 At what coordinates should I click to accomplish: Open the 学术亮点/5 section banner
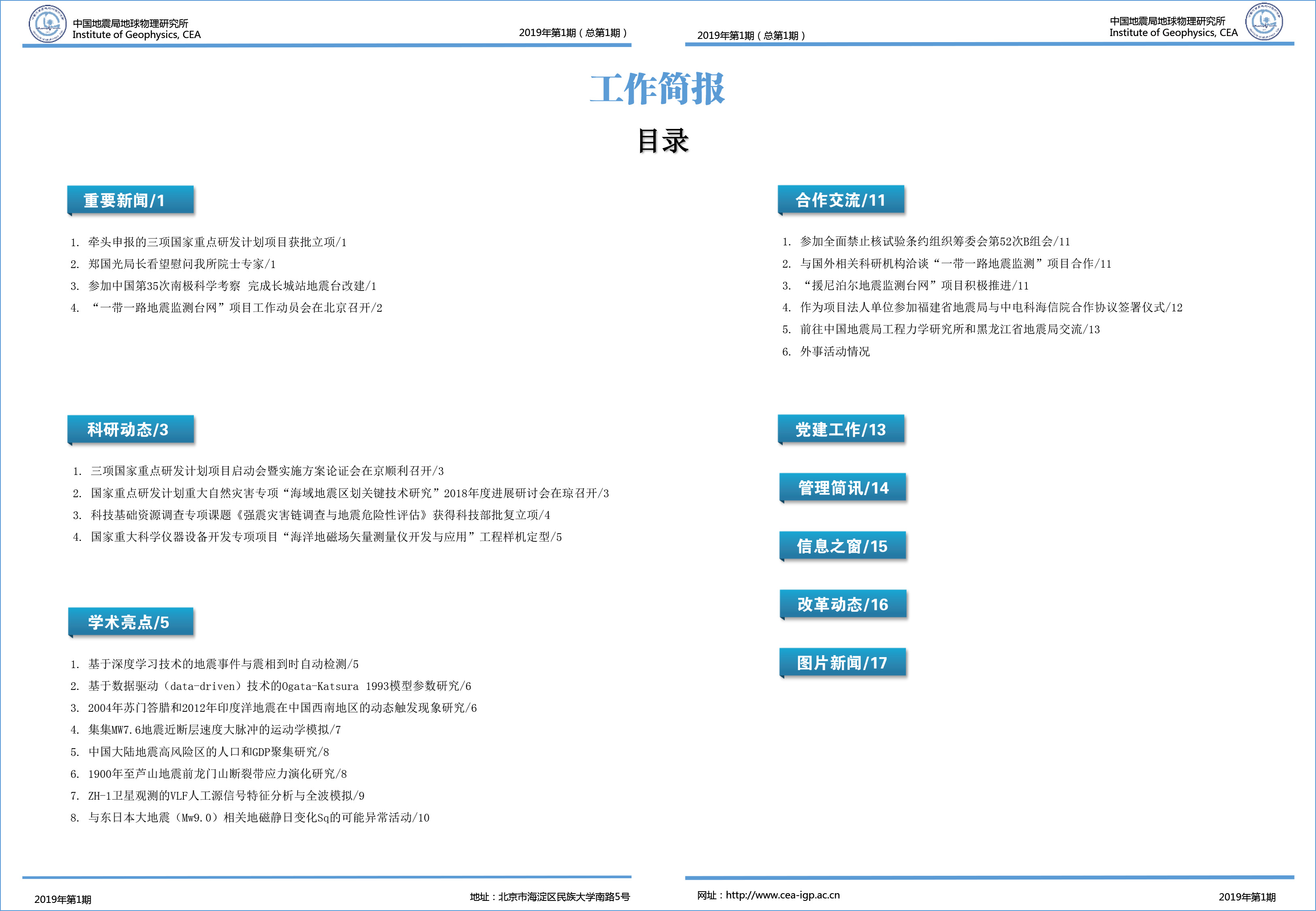[131, 622]
